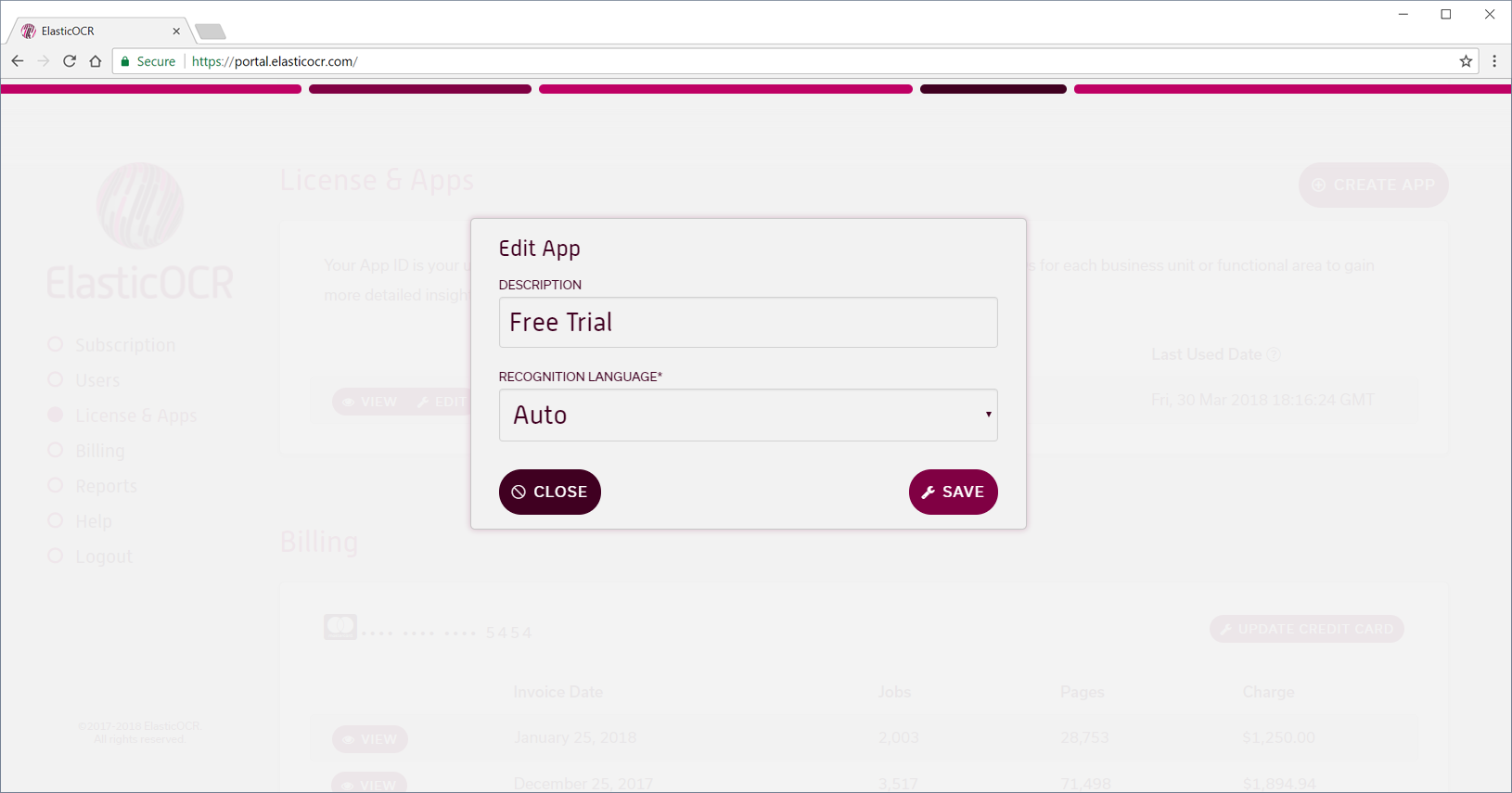Go back in the browser
Viewport: 1512px width, 793px height.
pyautogui.click(x=18, y=61)
